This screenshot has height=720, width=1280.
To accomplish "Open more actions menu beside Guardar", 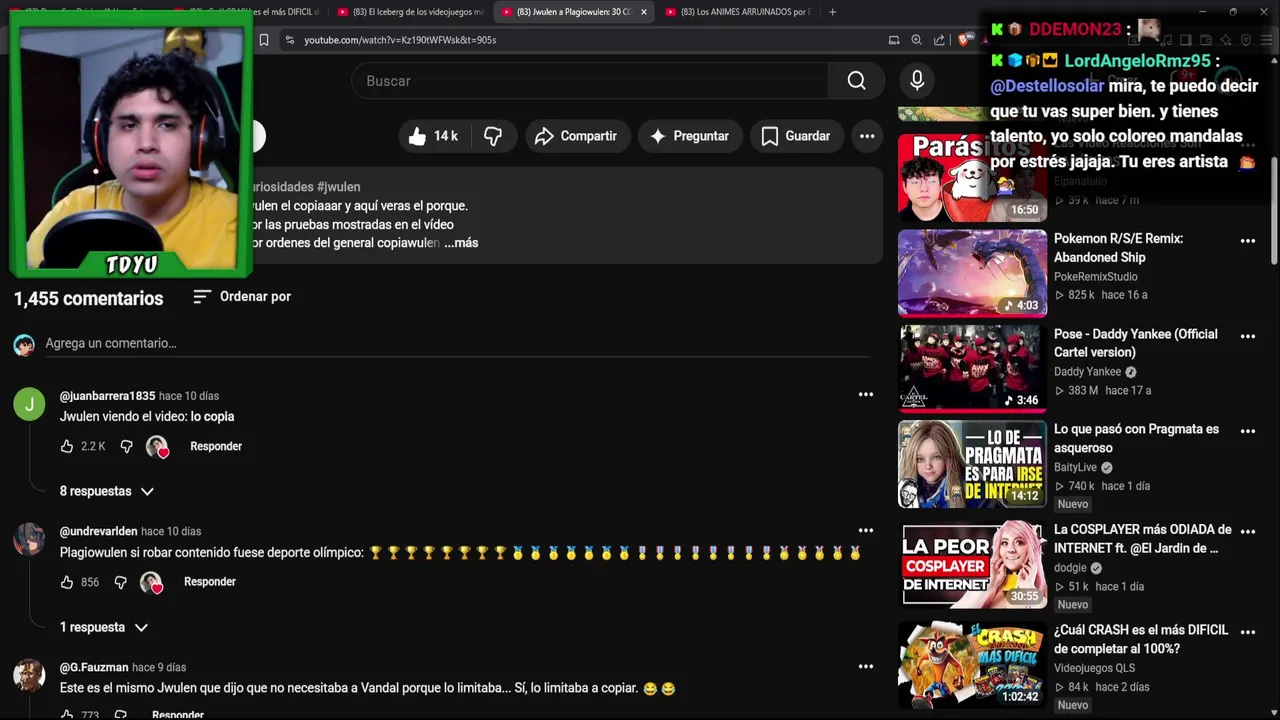I will click(x=867, y=136).
